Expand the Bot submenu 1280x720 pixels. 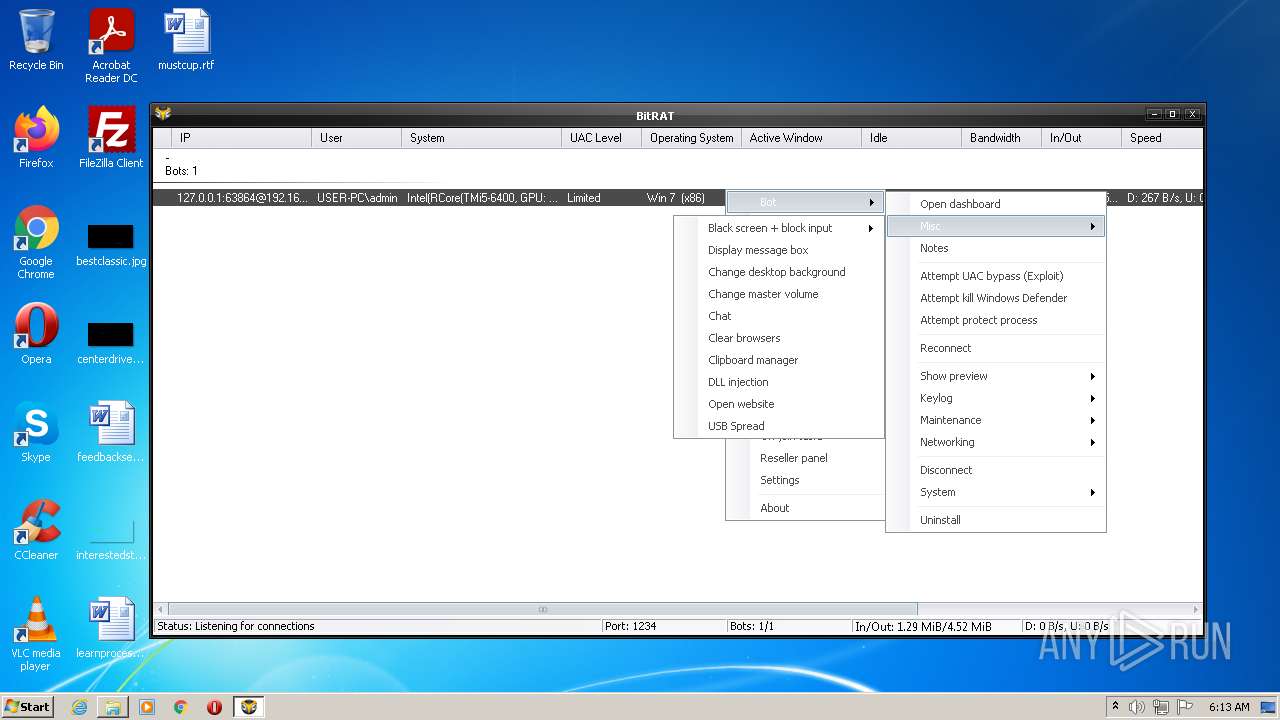click(x=805, y=202)
